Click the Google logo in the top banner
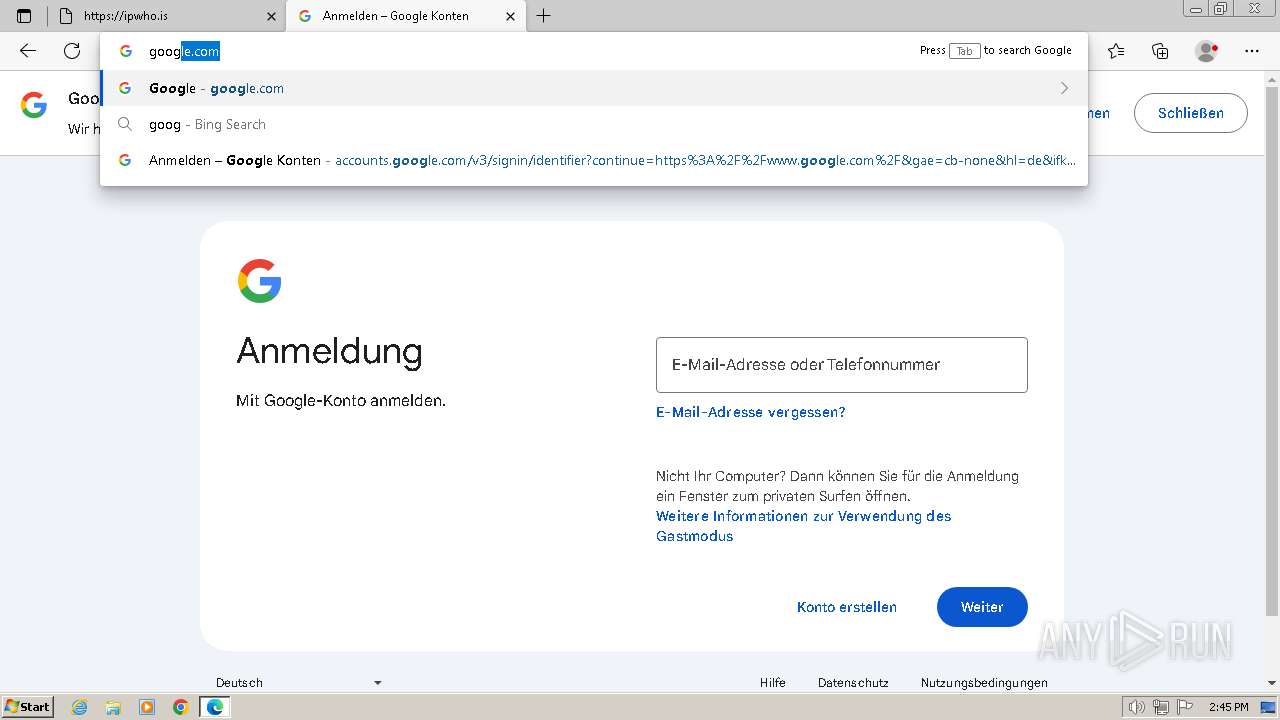The width and height of the screenshot is (1280, 720). click(x=34, y=105)
